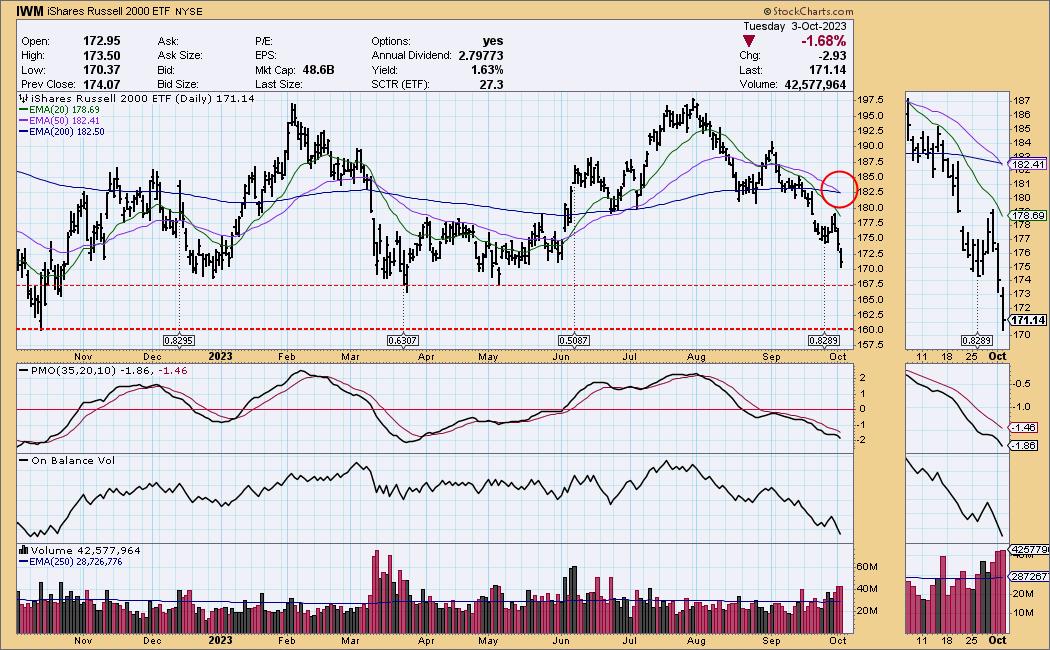Click the -1.86 PMO flag in zoom panel
The height and width of the screenshot is (650, 1050).
pyautogui.click(x=1025, y=445)
